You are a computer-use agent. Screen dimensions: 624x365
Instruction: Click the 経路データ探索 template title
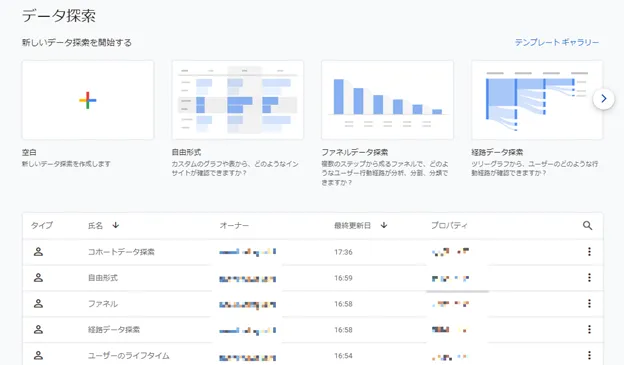(497, 152)
